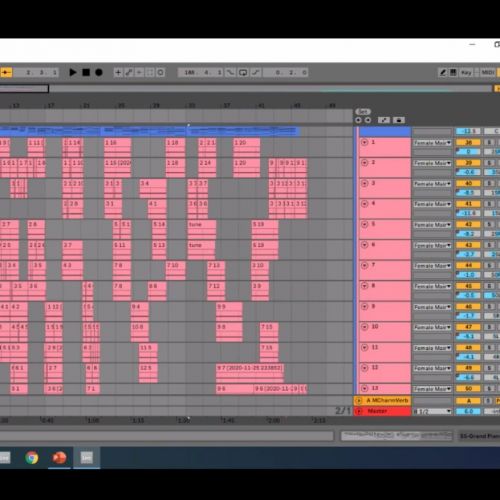The height and width of the screenshot is (500, 500).
Task: Enable Draw Mode pencil icon
Action: coord(443,72)
